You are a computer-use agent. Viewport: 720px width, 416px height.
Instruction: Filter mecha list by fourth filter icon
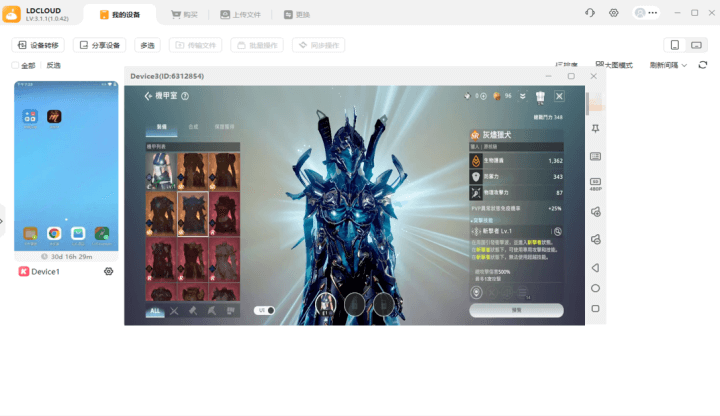212,311
